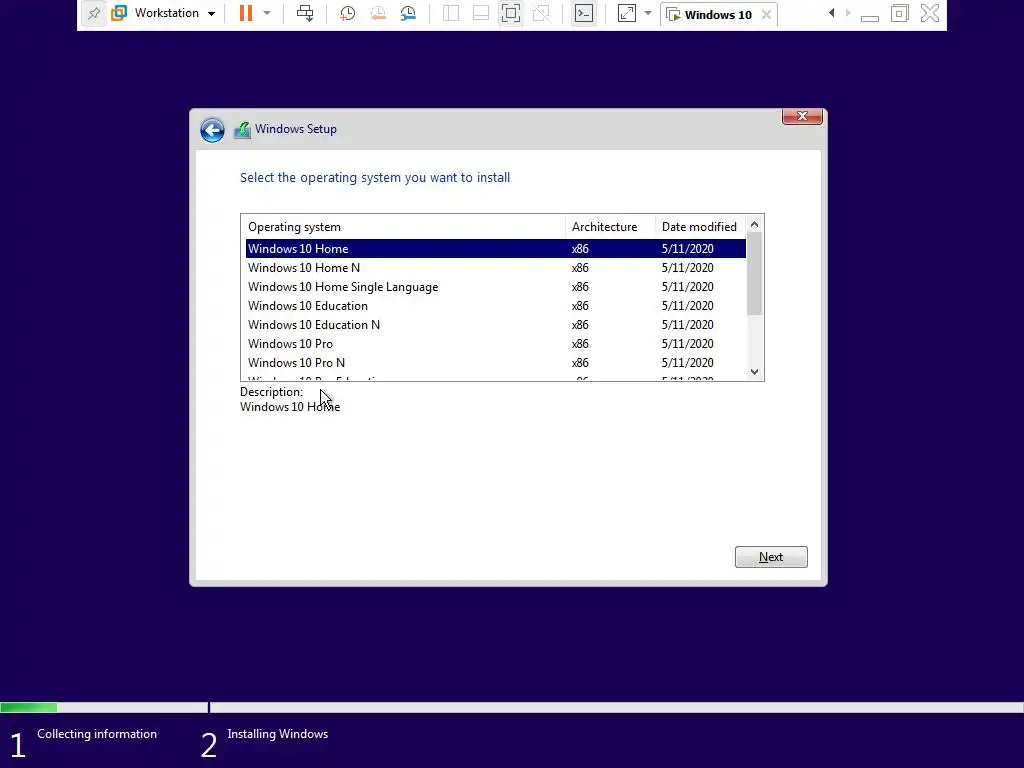Screen dimensions: 1024x768
Task: Send Ctrl+Alt+Del to the VM
Action: (x=305, y=13)
